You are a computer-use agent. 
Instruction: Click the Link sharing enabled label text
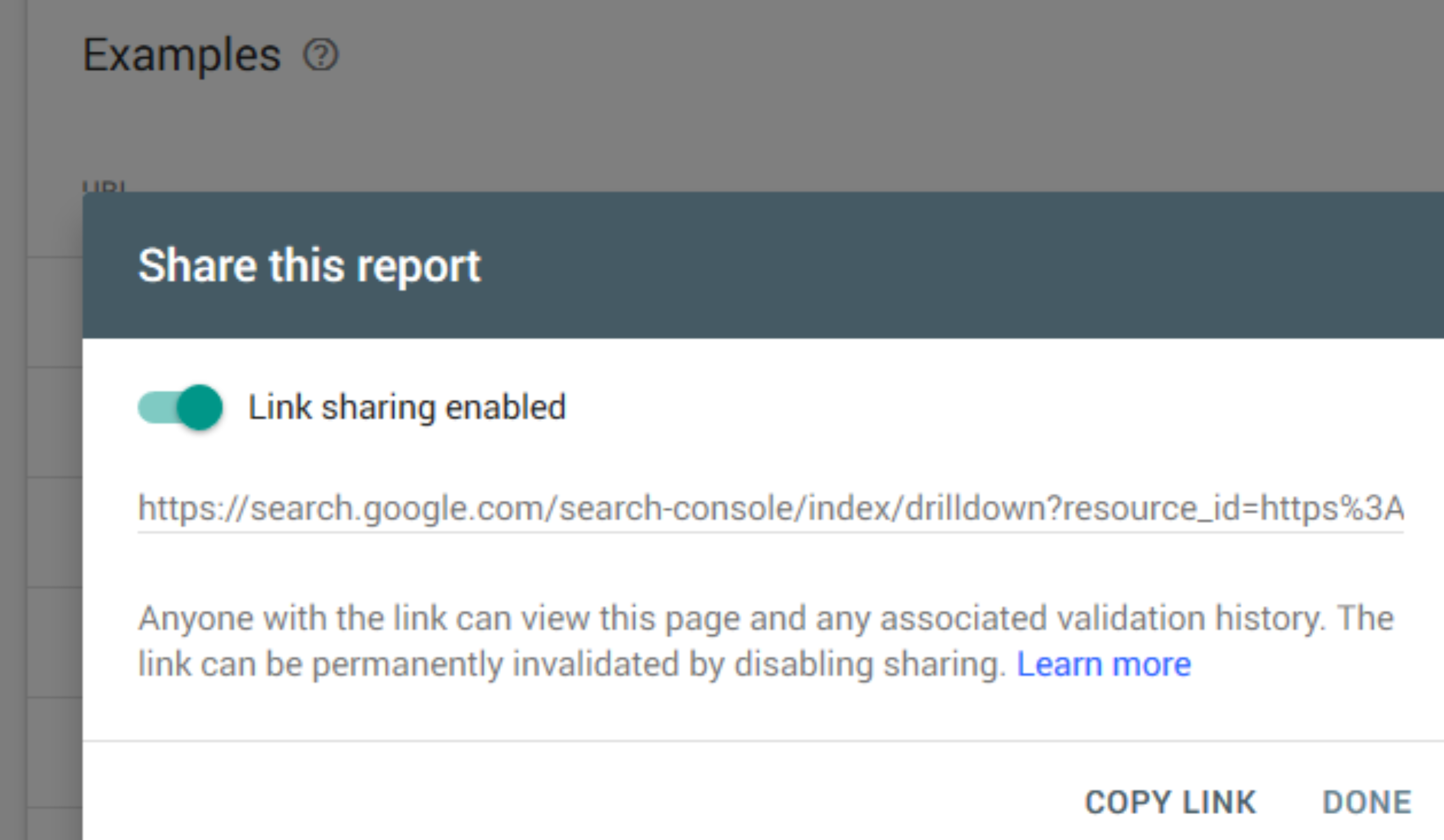pyautogui.click(x=407, y=407)
